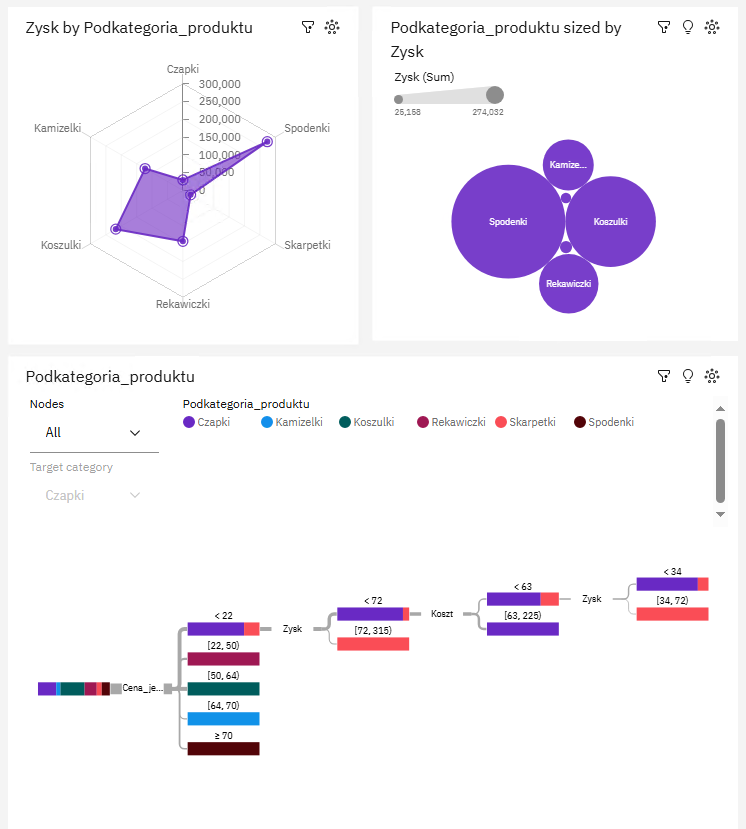Select the Spodenki bubble

click(x=508, y=221)
